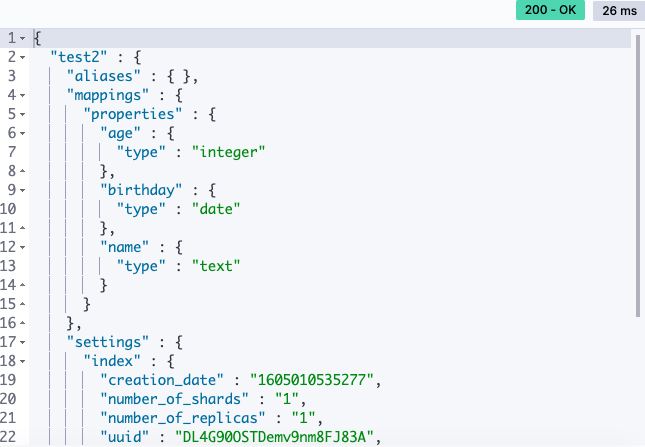Click the 26 ms response time badge
The image size is (645, 447).
619,10
